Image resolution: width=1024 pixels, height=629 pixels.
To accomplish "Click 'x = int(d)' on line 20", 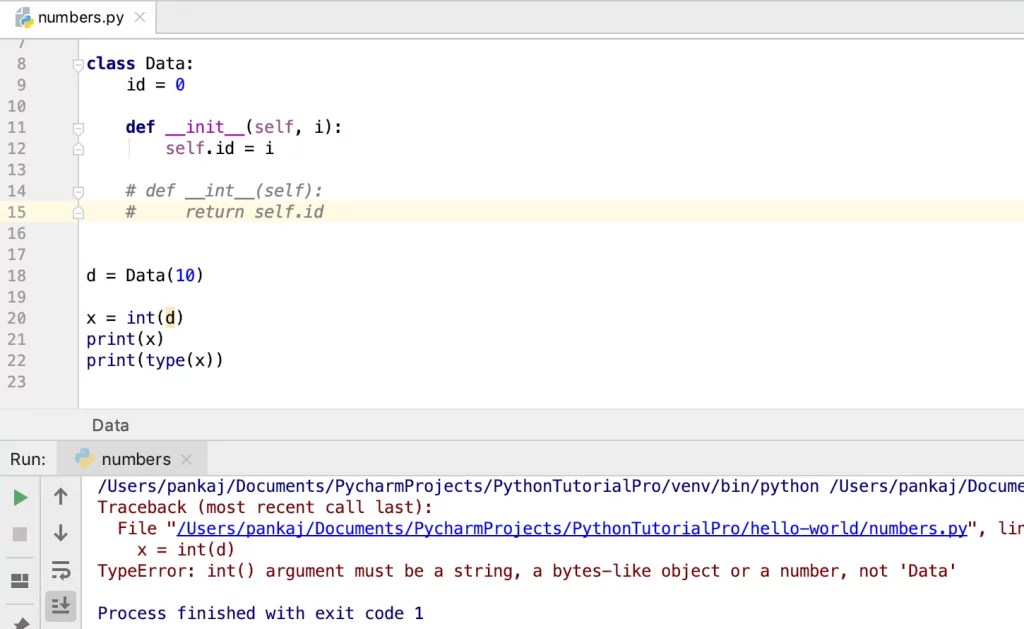I will 135,318.
